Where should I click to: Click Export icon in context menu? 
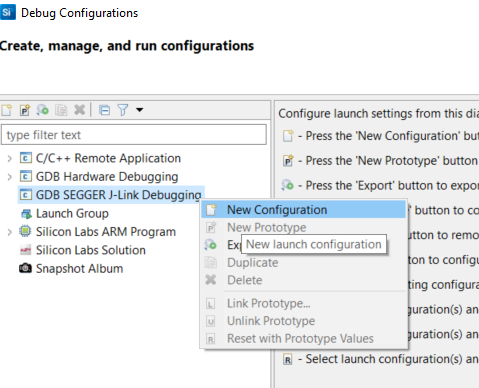tap(211, 245)
